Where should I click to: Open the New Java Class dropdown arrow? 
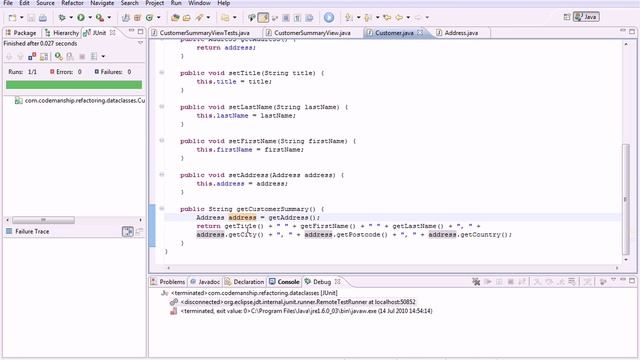pos(159,18)
